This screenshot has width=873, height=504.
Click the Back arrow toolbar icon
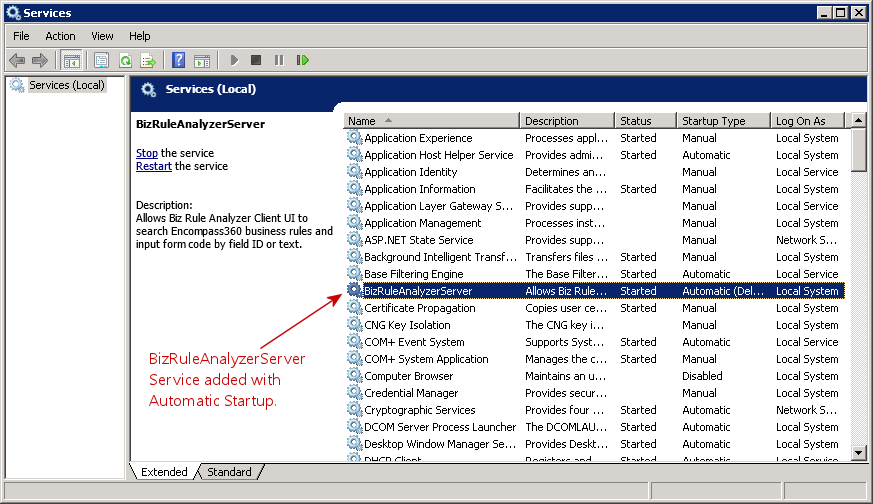coord(17,60)
